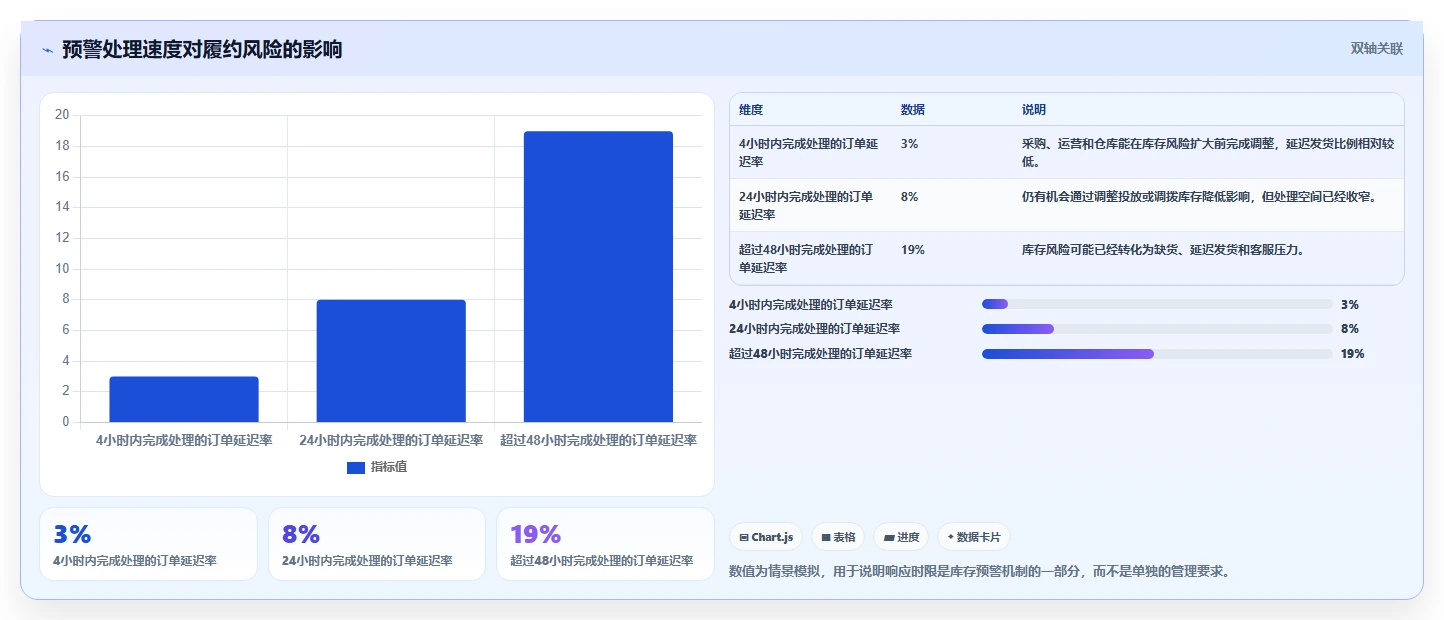The width and height of the screenshot is (1444, 620).
Task: Click the 8% KPI card value
Action: coord(301,535)
